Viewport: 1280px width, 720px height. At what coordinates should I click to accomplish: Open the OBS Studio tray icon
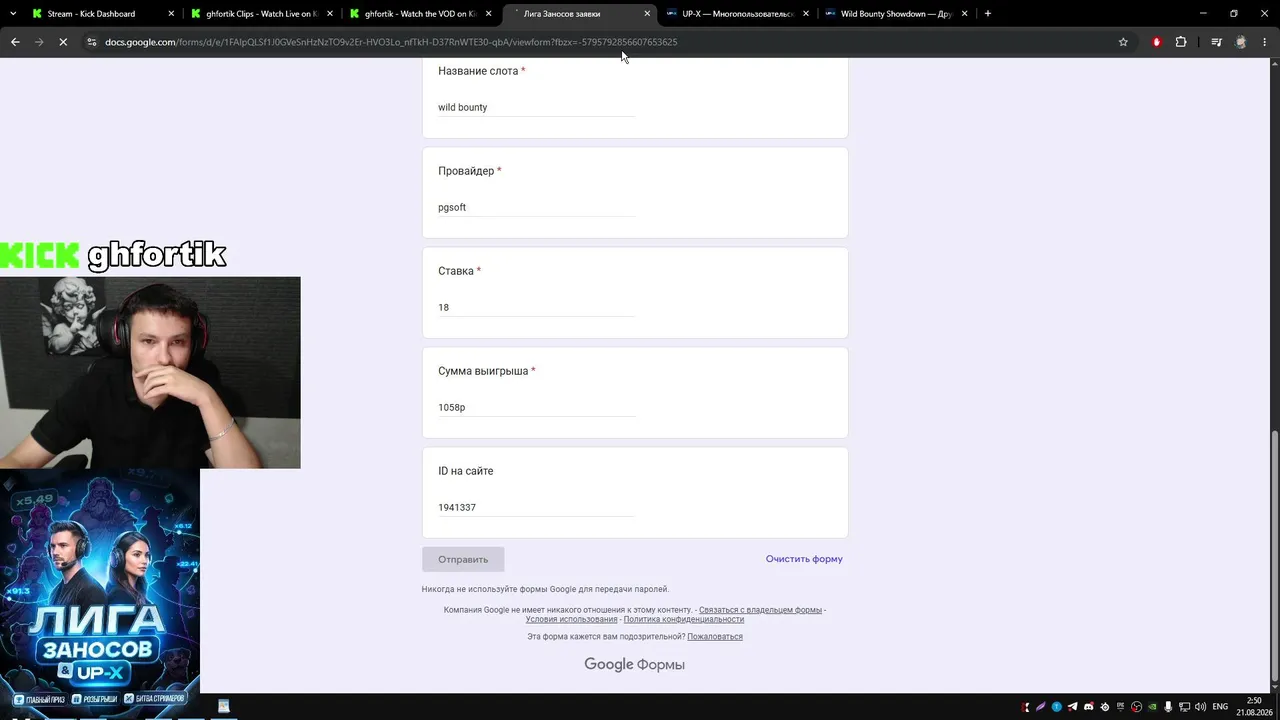(x=1136, y=707)
